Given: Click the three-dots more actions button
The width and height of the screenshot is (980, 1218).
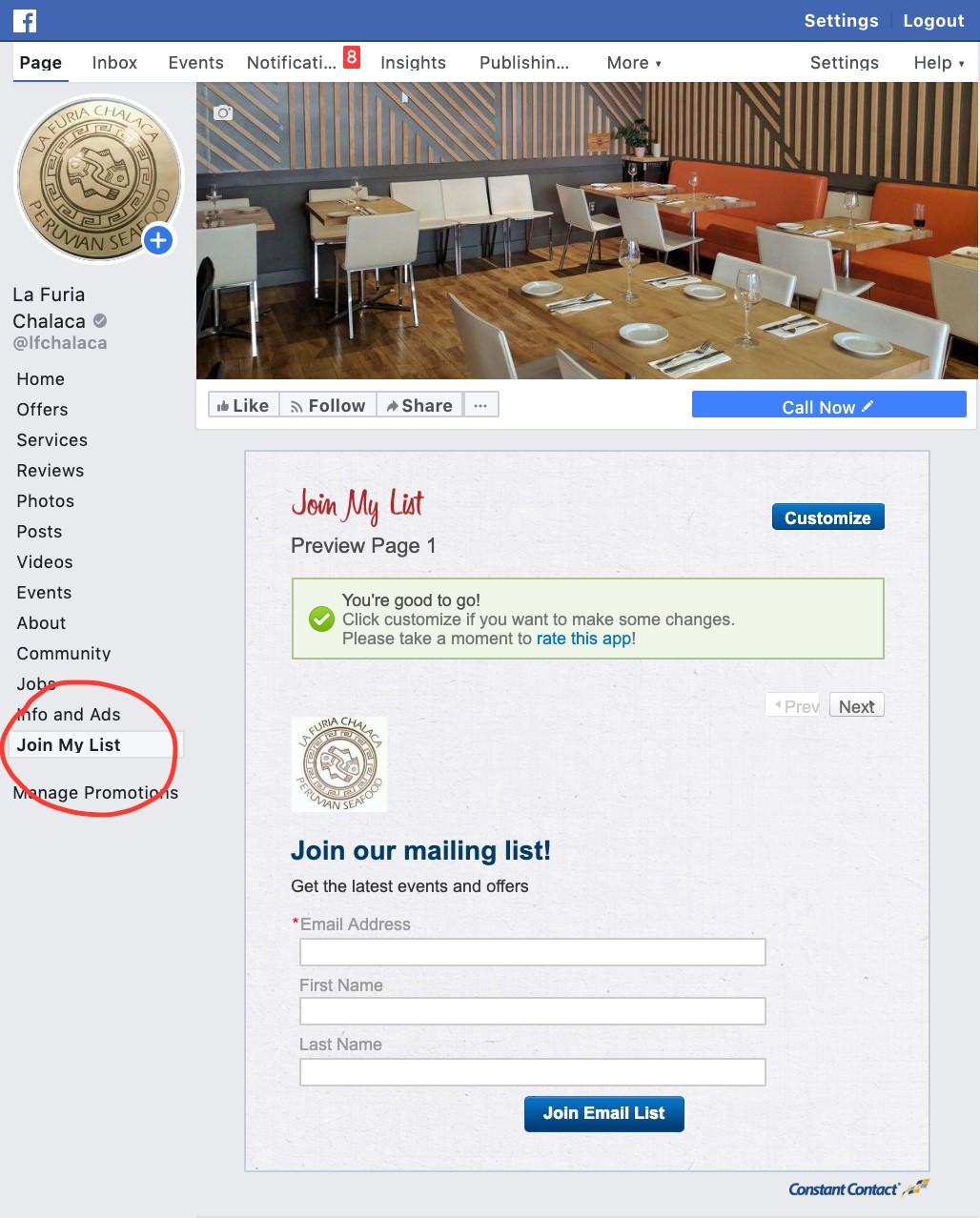Looking at the screenshot, I should (480, 405).
